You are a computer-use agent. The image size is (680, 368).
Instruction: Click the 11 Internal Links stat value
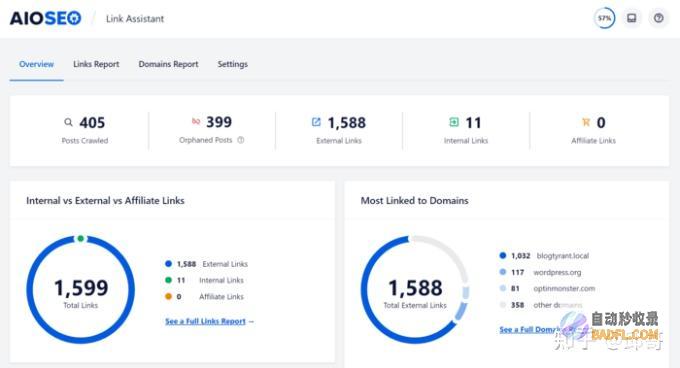[473, 123]
